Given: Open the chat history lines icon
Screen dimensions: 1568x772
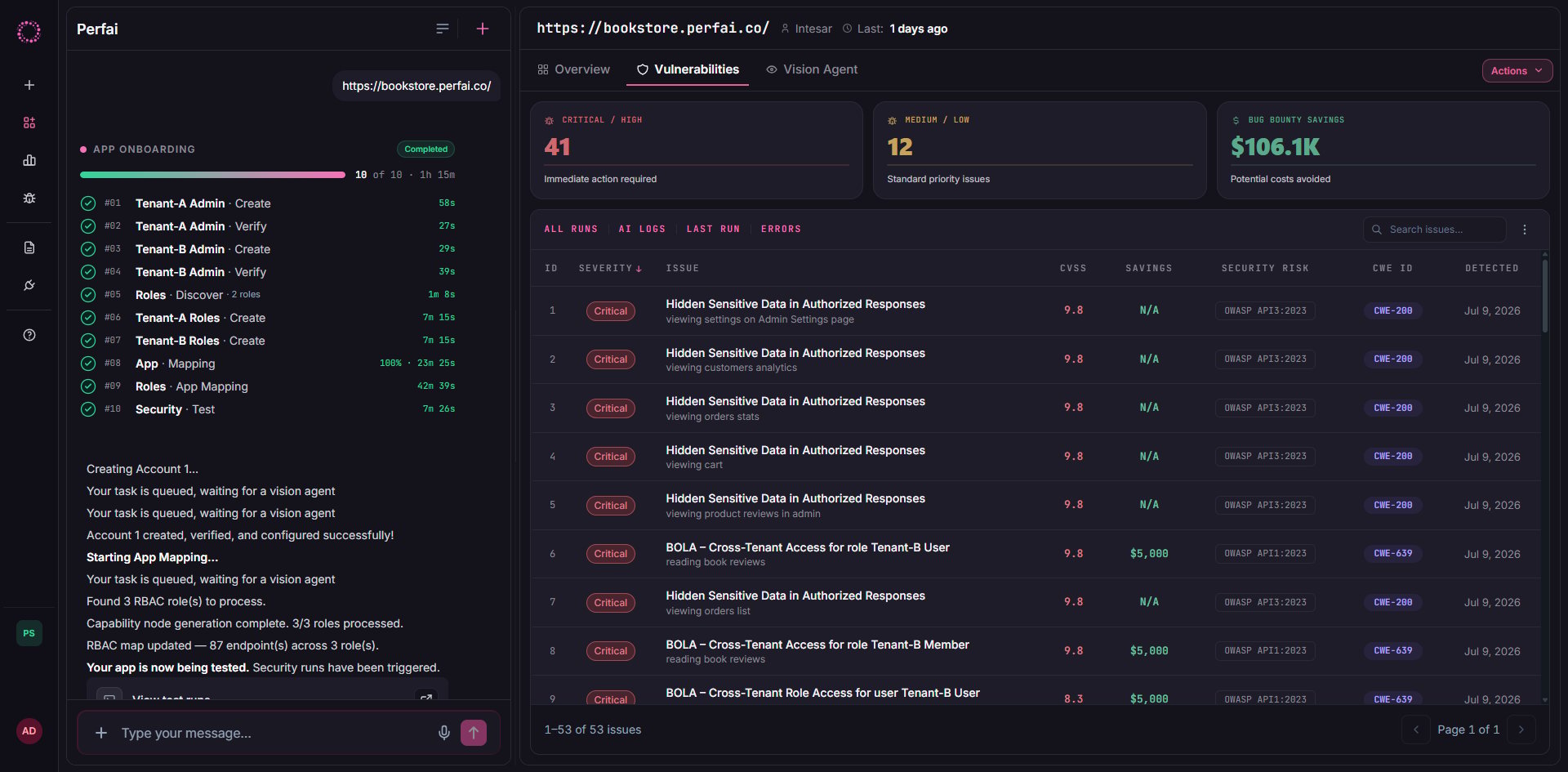Looking at the screenshot, I should coord(443,29).
